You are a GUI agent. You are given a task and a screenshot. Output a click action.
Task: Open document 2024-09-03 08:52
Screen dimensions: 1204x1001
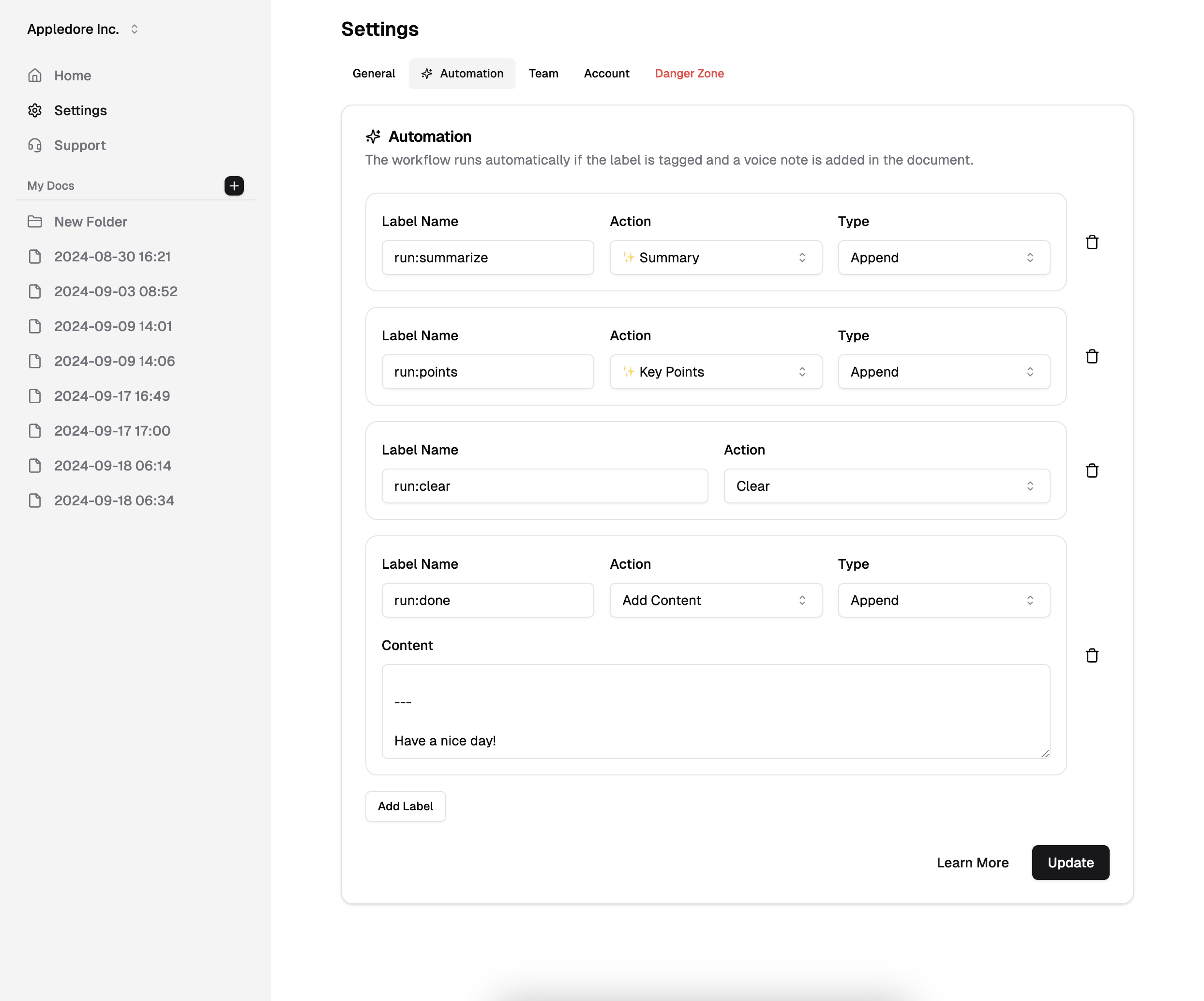click(x=115, y=291)
